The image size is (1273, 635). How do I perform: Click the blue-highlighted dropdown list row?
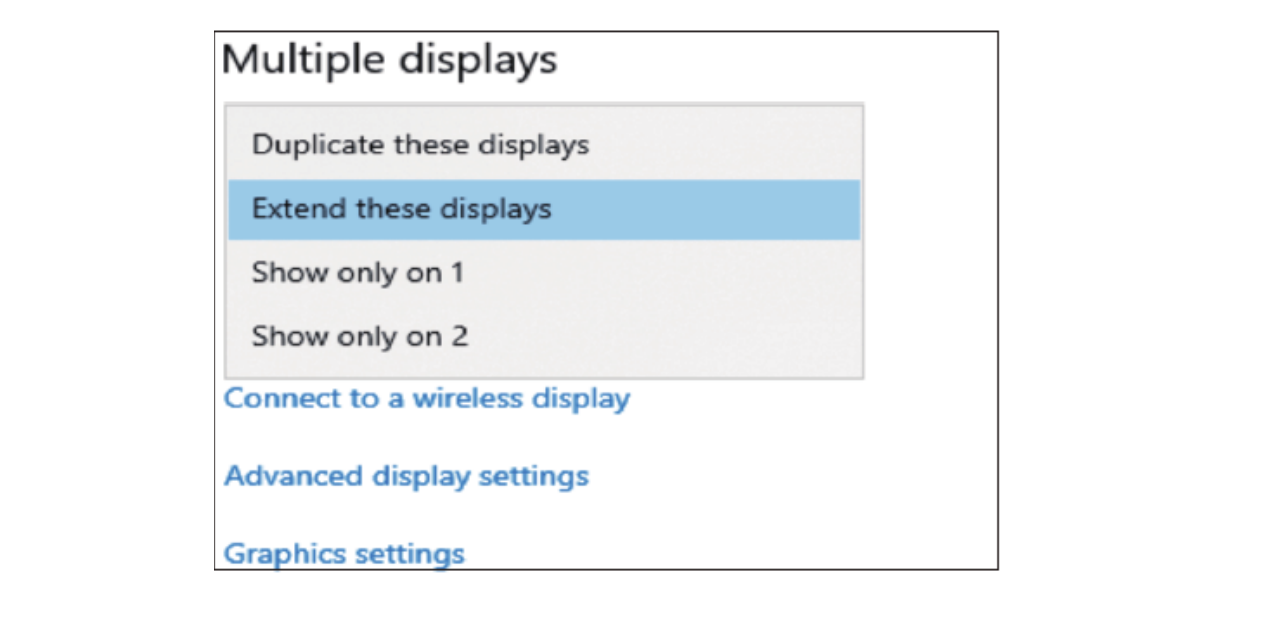[544, 209]
